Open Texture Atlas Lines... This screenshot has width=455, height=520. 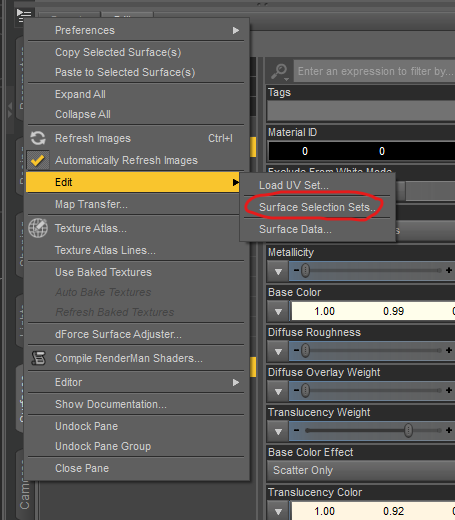click(136, 250)
